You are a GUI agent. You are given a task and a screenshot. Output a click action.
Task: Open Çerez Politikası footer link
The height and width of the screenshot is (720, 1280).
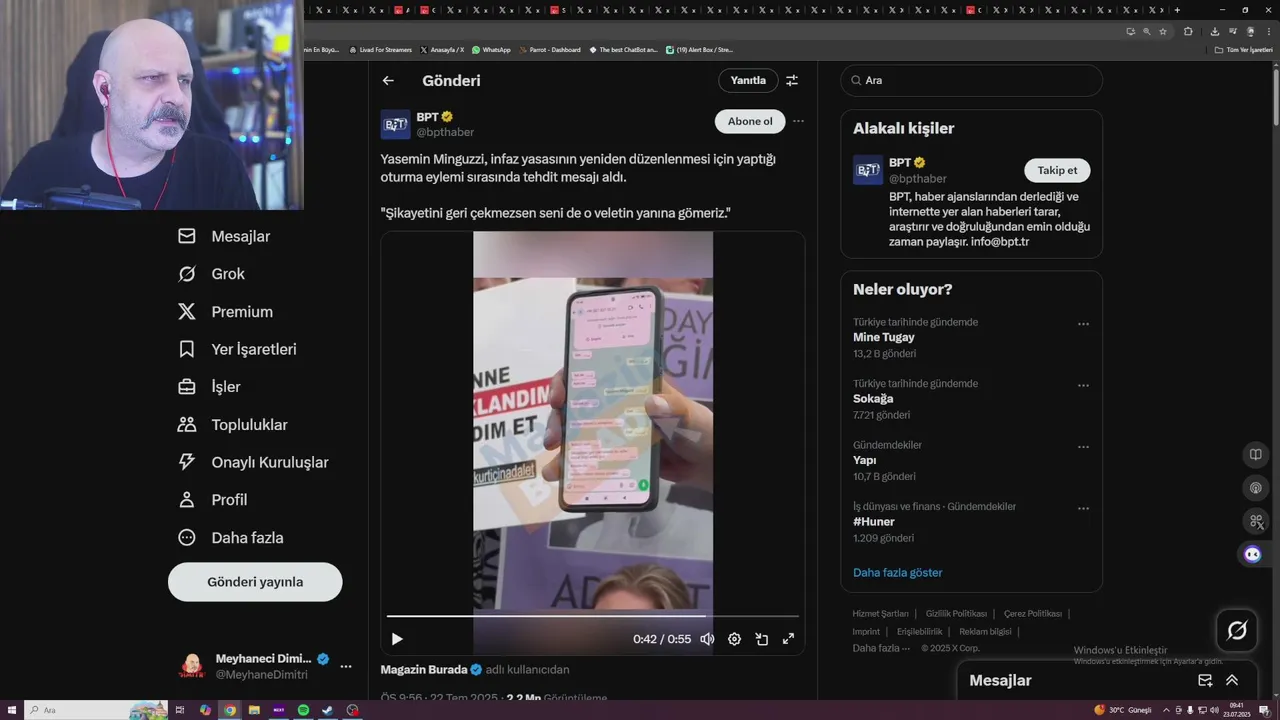[1033, 614]
